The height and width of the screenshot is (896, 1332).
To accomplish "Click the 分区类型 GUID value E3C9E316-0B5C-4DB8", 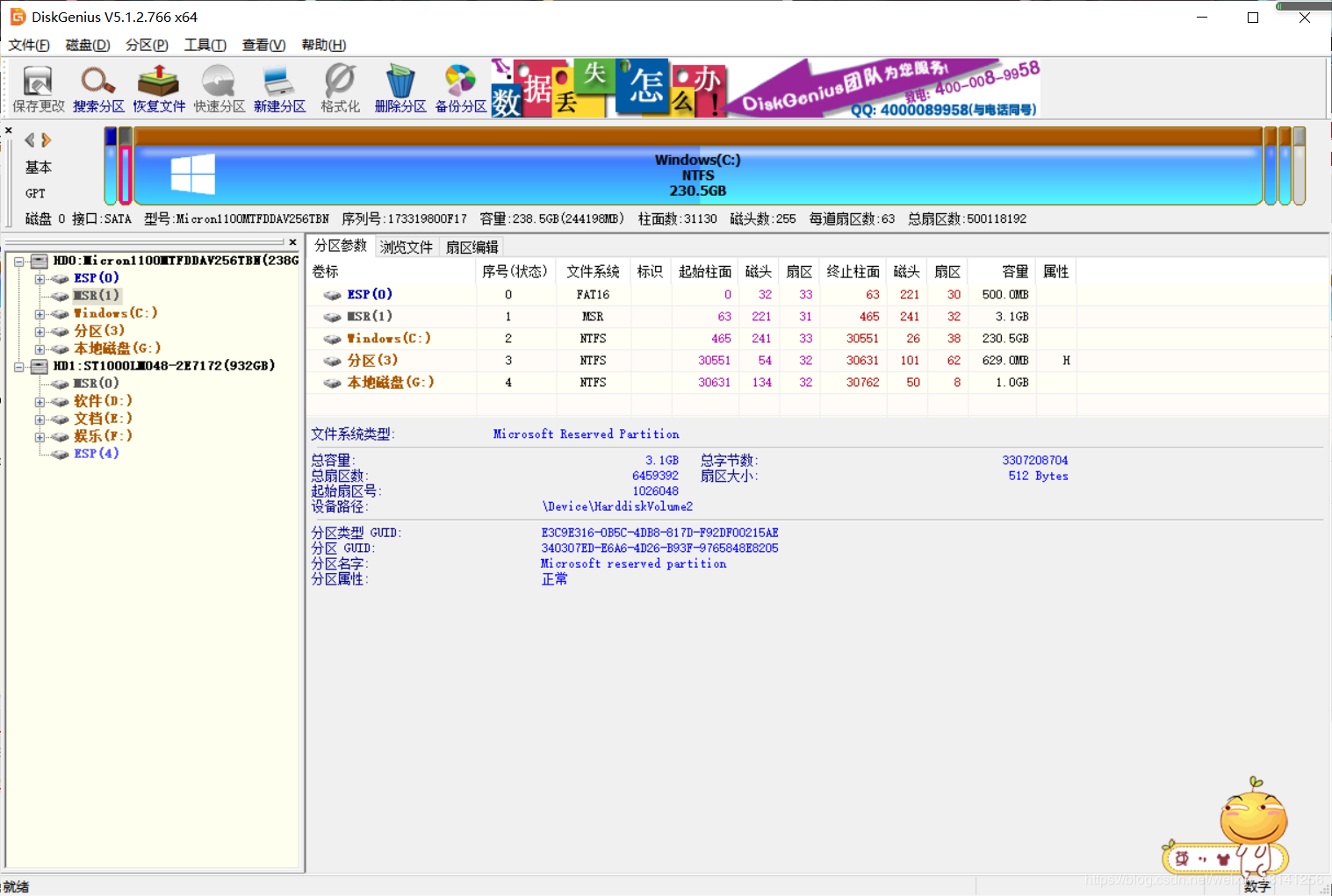I will coord(659,533).
